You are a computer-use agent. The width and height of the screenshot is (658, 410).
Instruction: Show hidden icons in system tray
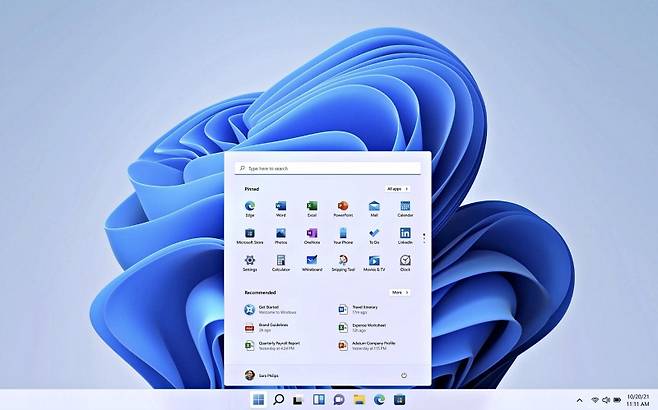[x=579, y=400]
